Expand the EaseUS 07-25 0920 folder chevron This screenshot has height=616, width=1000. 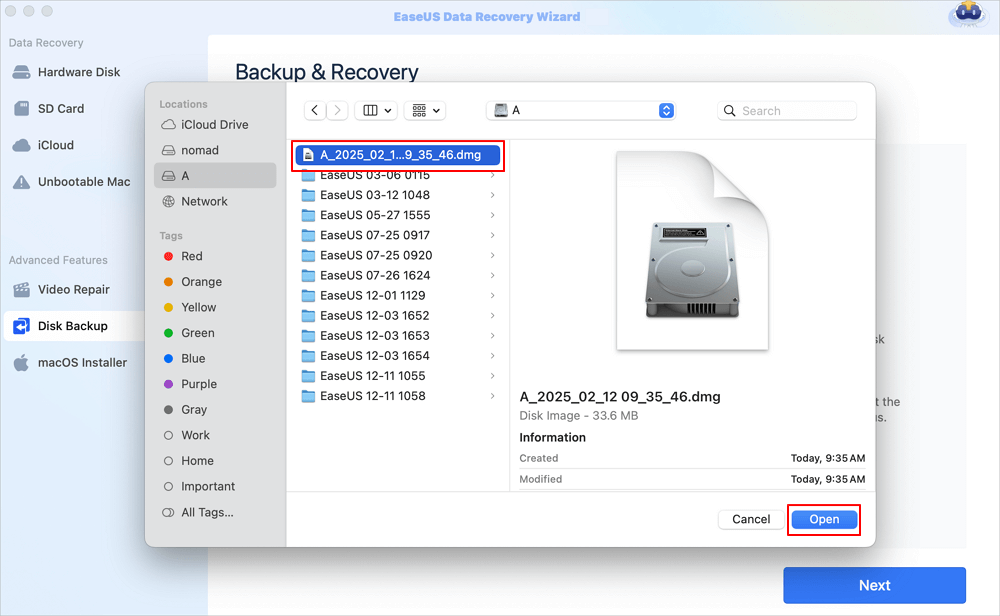492,255
